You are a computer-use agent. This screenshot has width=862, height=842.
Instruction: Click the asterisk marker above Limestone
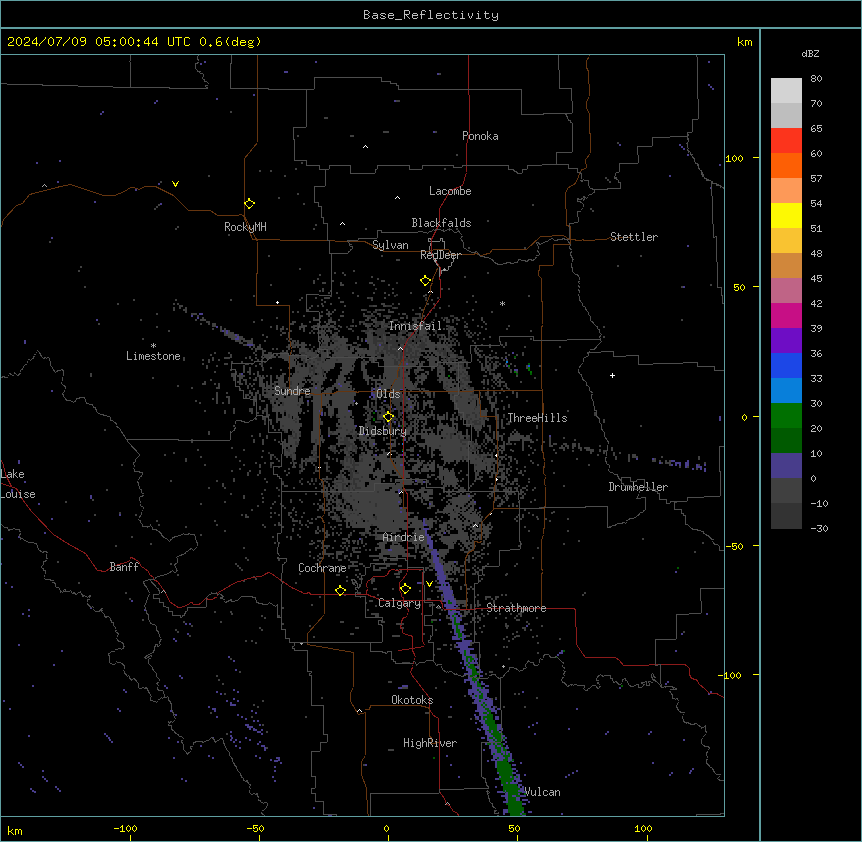click(x=153, y=346)
